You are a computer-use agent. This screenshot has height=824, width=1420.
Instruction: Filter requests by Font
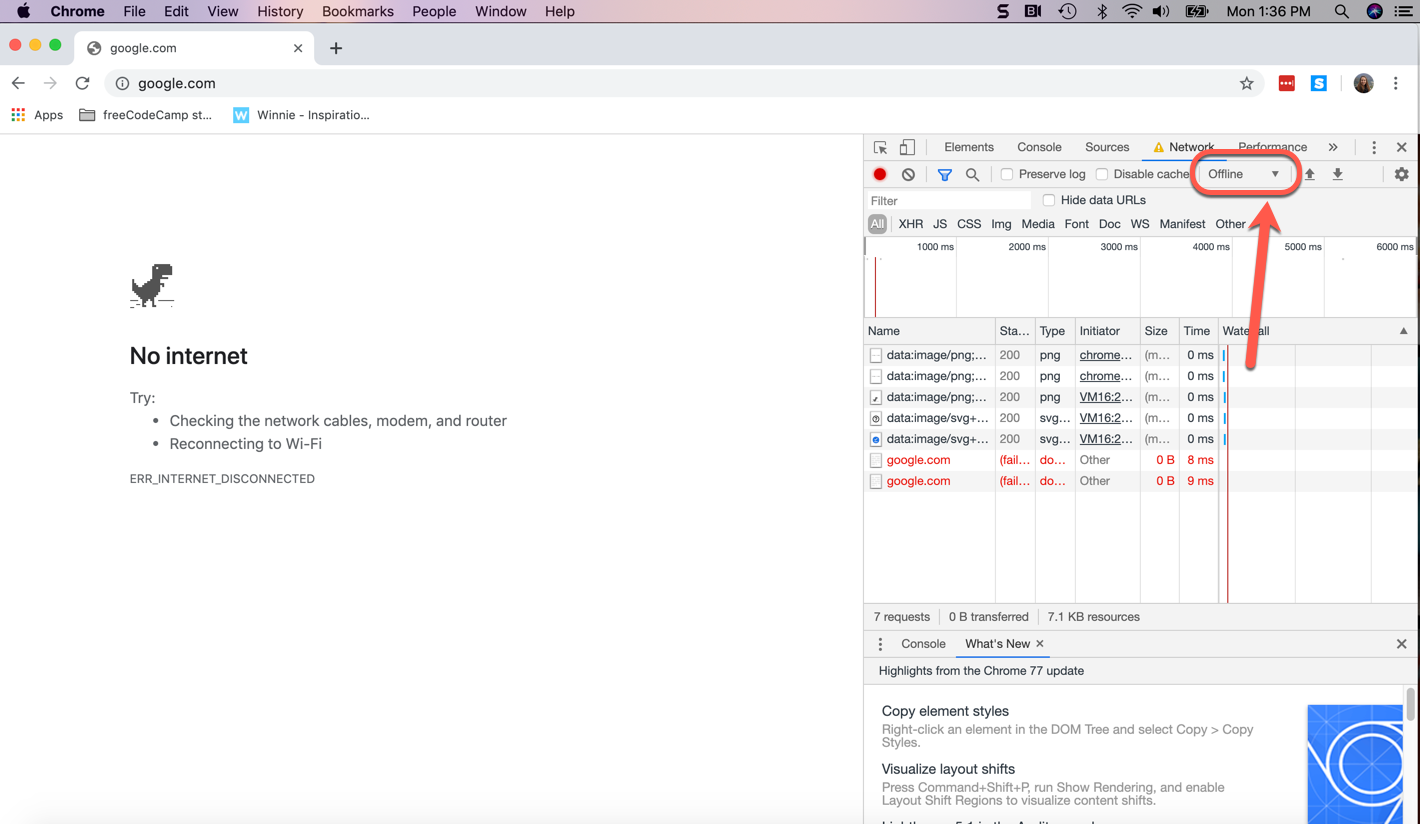pyautogui.click(x=1076, y=224)
